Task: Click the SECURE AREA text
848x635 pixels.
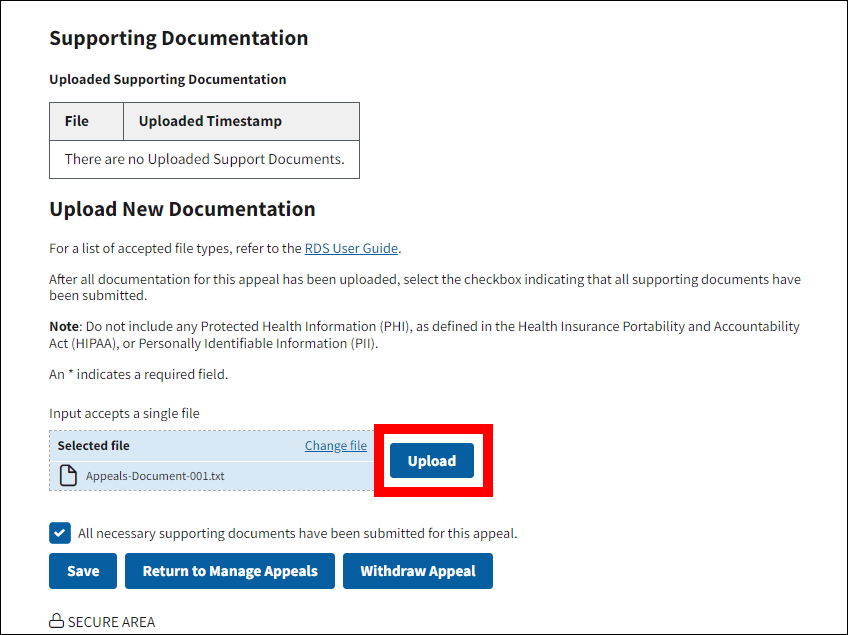Action: click(x=111, y=622)
